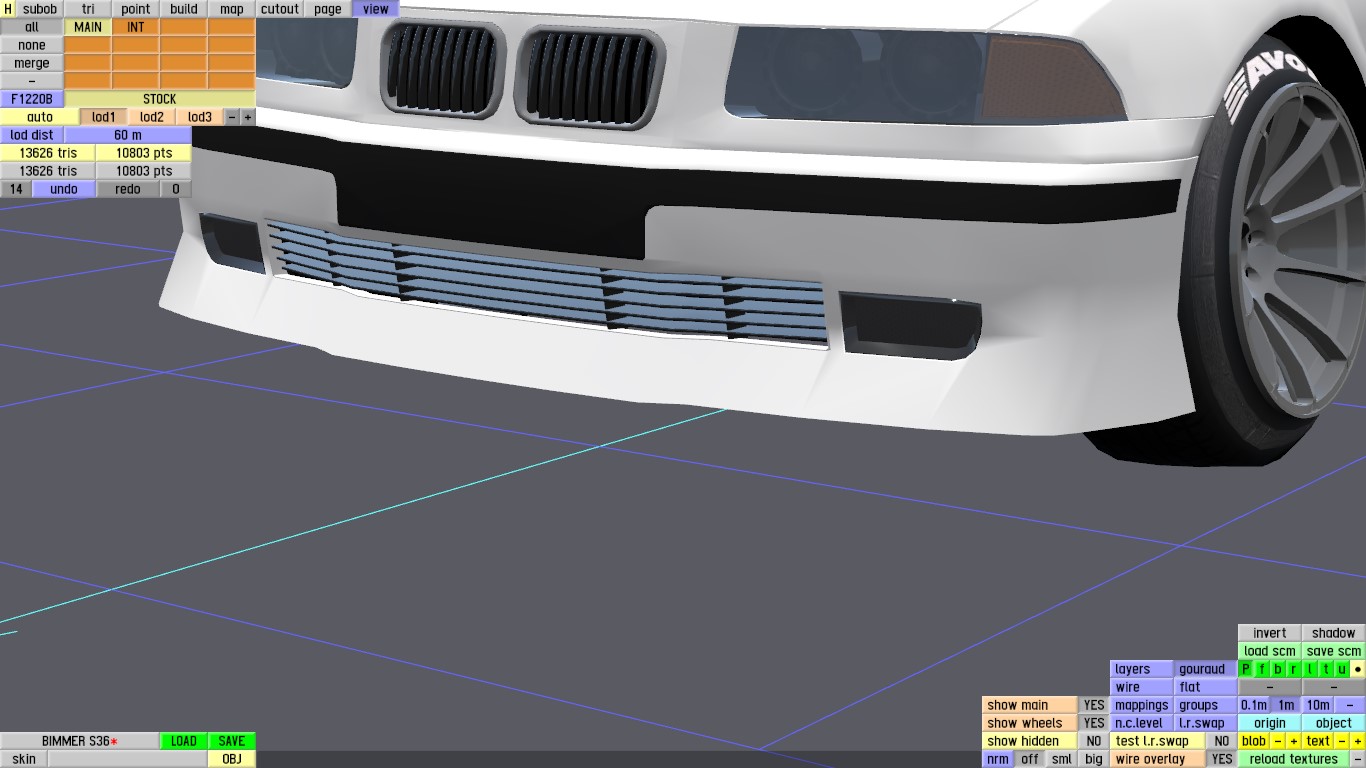Screen dimensions: 1366x768
Task: Toggle the test l.r.swap NO value
Action: 1222,741
